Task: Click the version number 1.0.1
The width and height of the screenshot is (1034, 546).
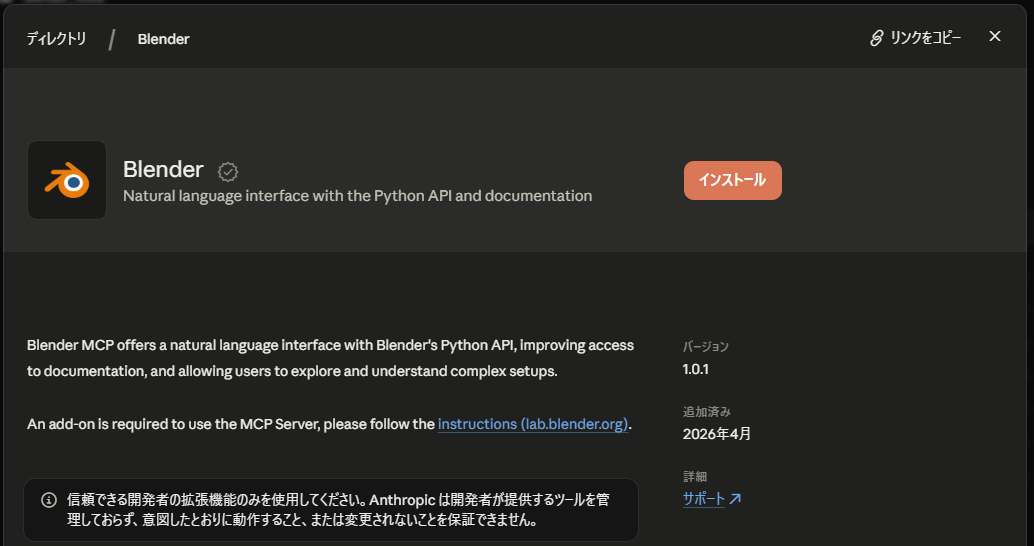Action: [696, 369]
